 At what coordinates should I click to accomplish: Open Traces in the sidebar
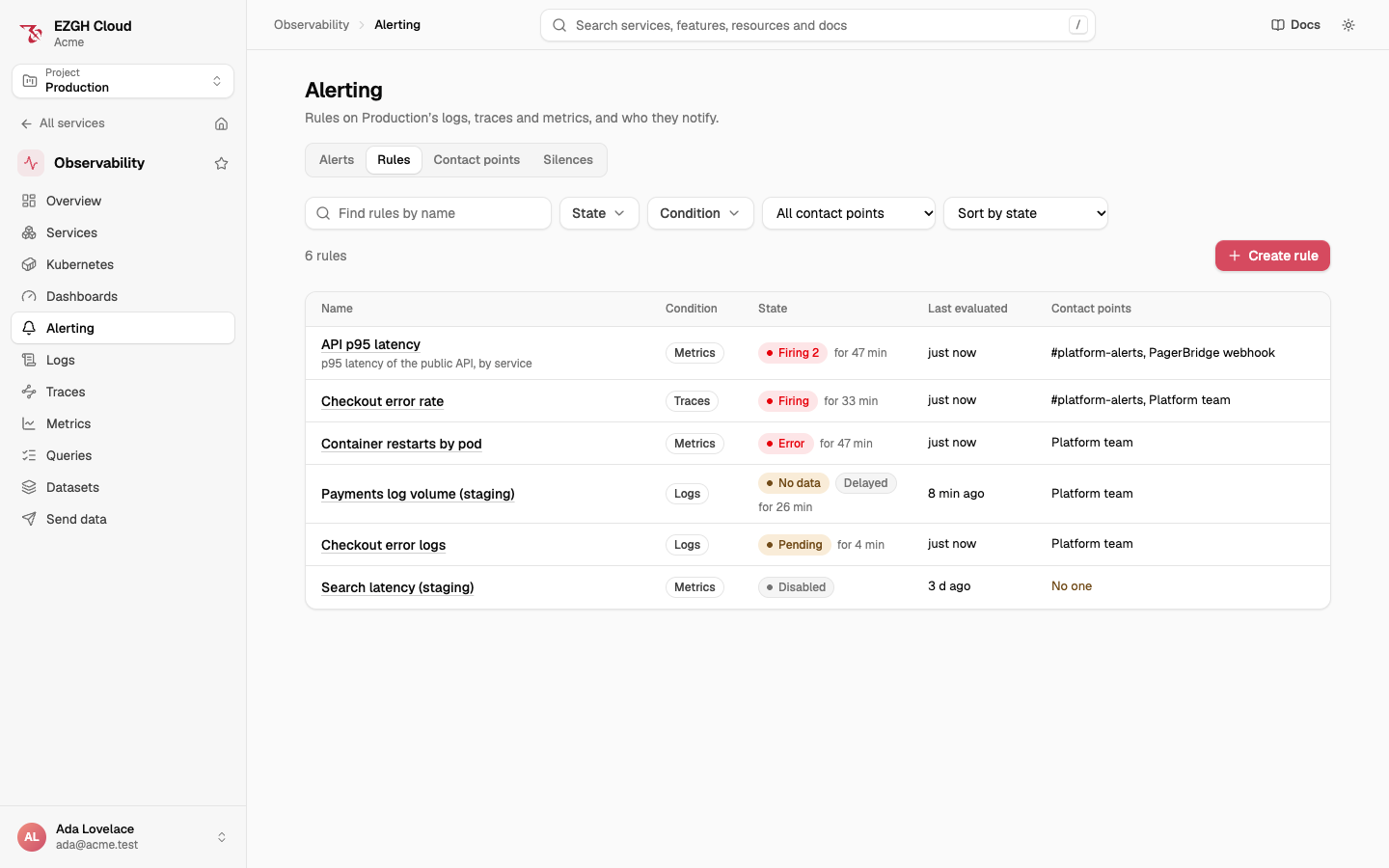pyautogui.click(x=123, y=392)
